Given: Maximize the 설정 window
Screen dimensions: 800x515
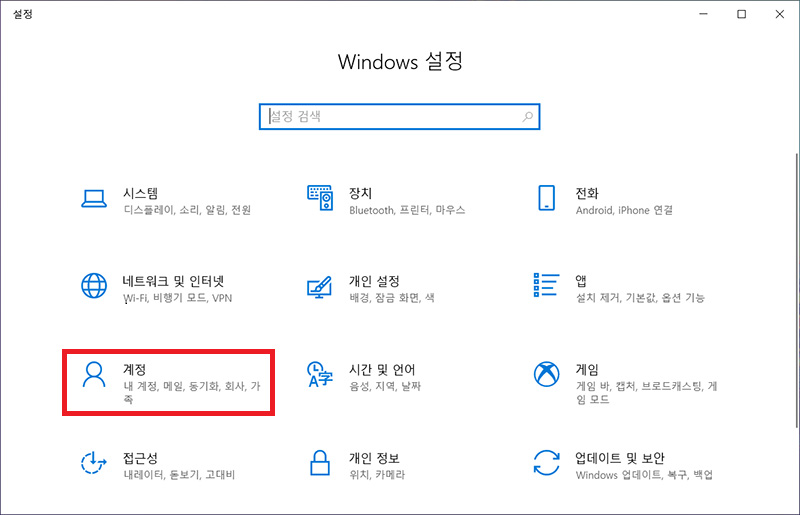Looking at the screenshot, I should pos(741,14).
